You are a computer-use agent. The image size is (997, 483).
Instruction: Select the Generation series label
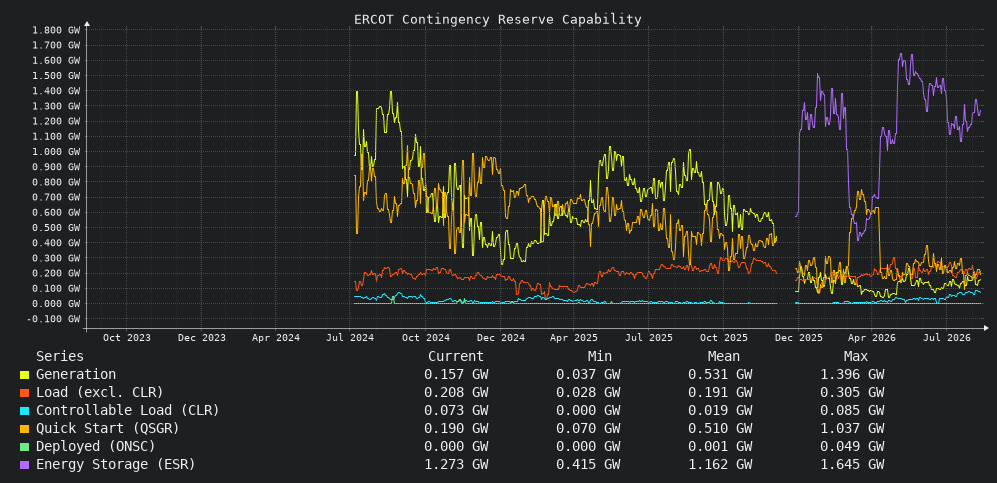pyautogui.click(x=76, y=375)
